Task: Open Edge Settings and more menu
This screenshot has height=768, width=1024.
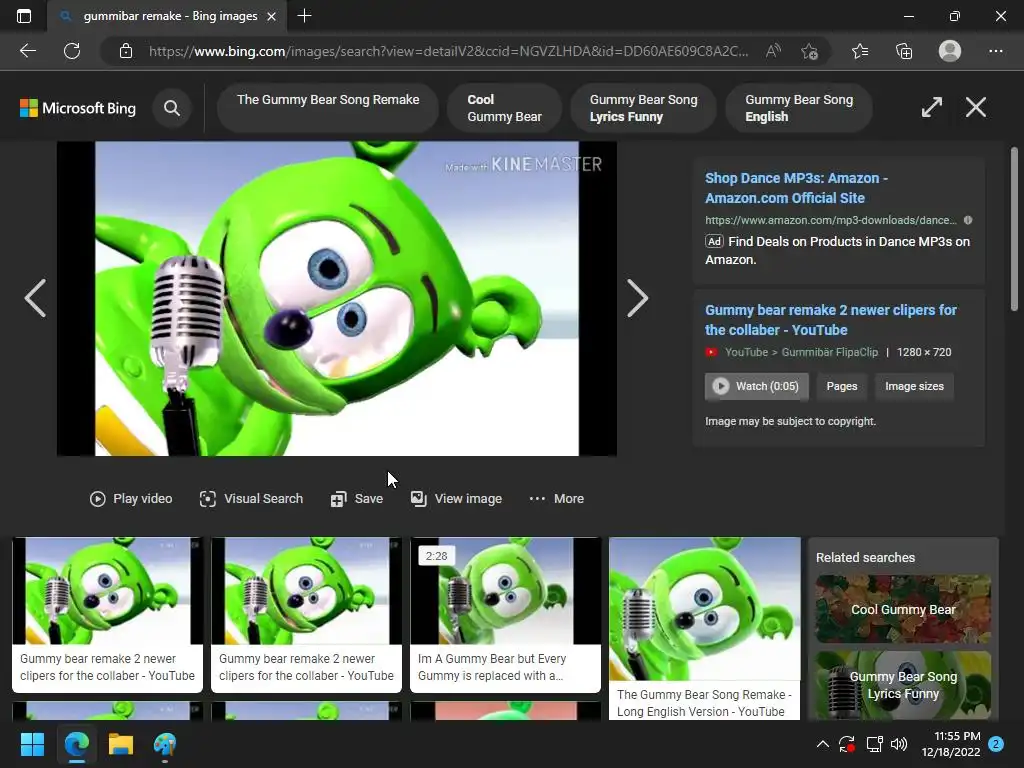Action: tap(995, 51)
